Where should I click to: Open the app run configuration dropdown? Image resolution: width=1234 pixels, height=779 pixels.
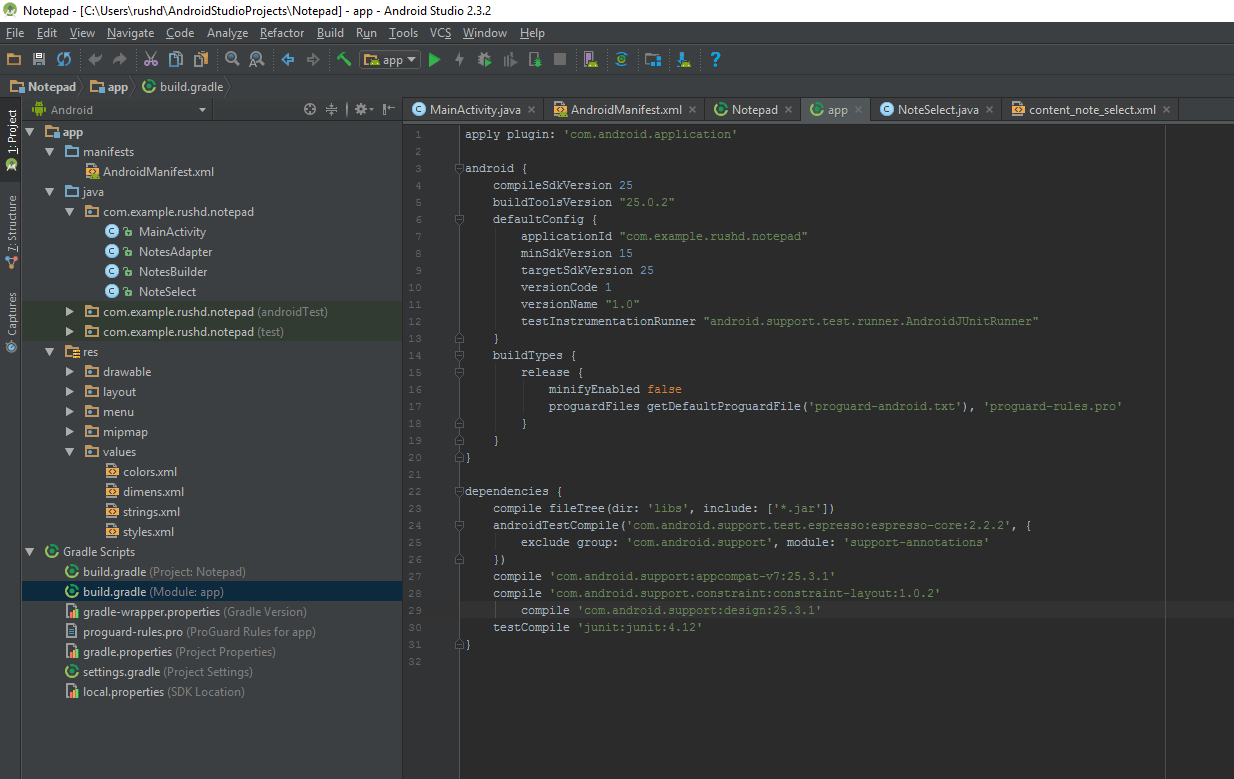coord(391,60)
